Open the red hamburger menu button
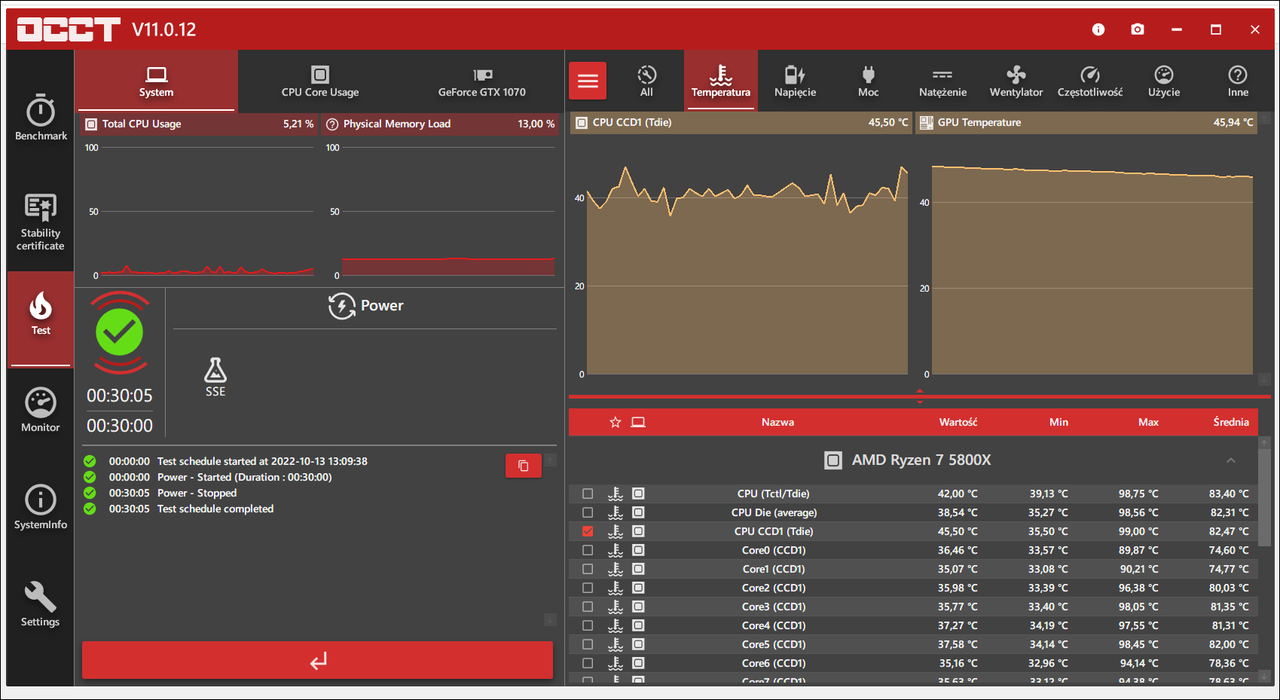 coord(588,81)
